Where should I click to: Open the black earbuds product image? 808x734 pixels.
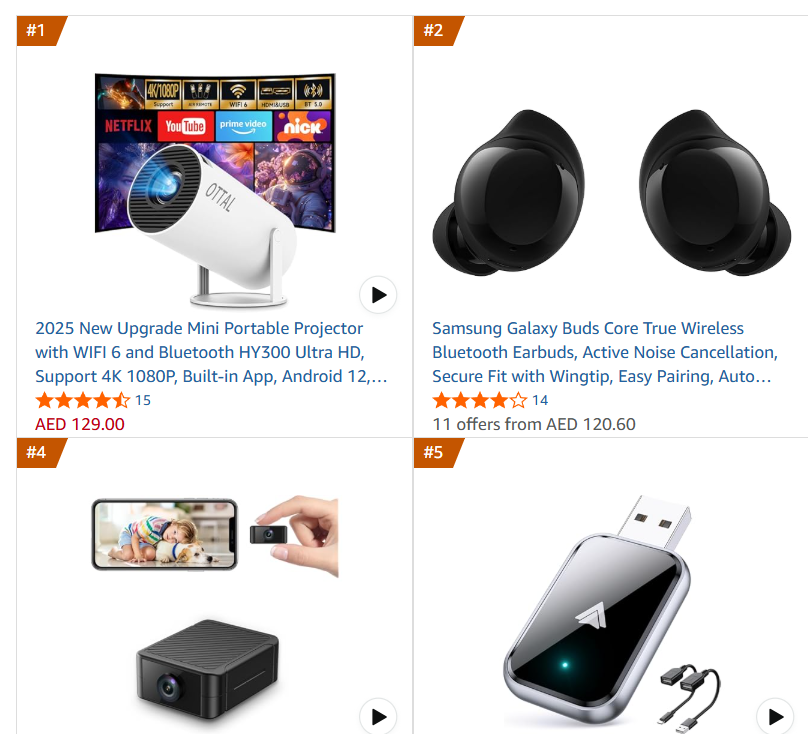pyautogui.click(x=612, y=192)
